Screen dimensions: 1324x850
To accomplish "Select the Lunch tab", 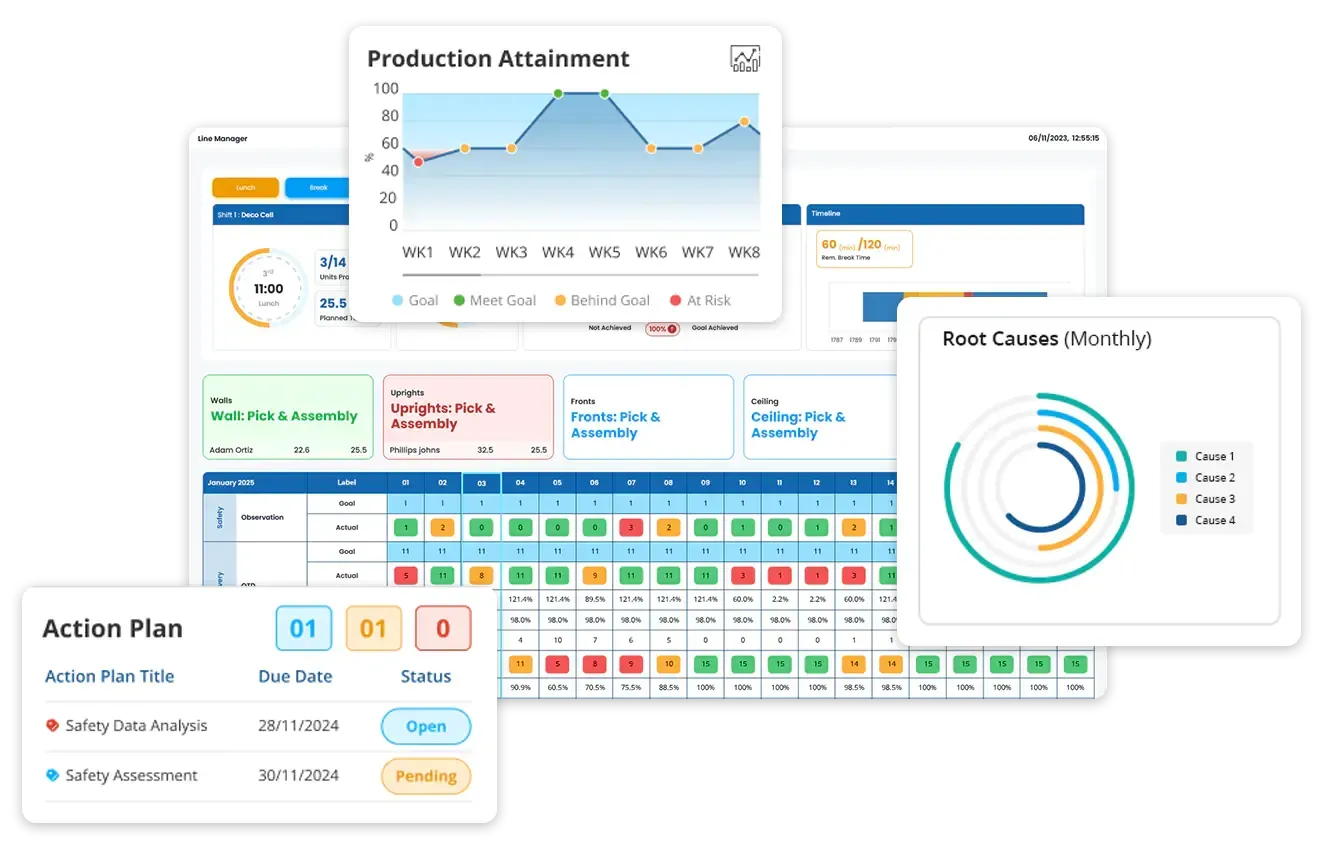I will (x=245, y=187).
